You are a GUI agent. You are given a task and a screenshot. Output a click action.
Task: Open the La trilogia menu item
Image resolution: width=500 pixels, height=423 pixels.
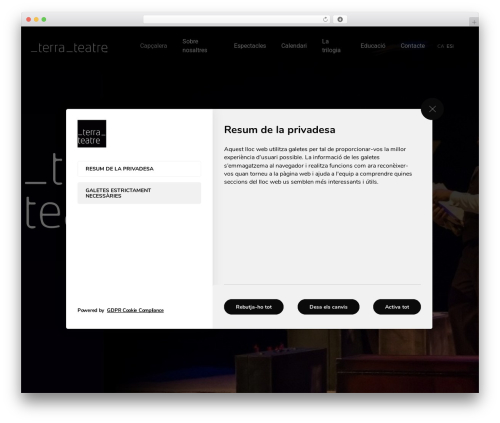click(x=331, y=46)
